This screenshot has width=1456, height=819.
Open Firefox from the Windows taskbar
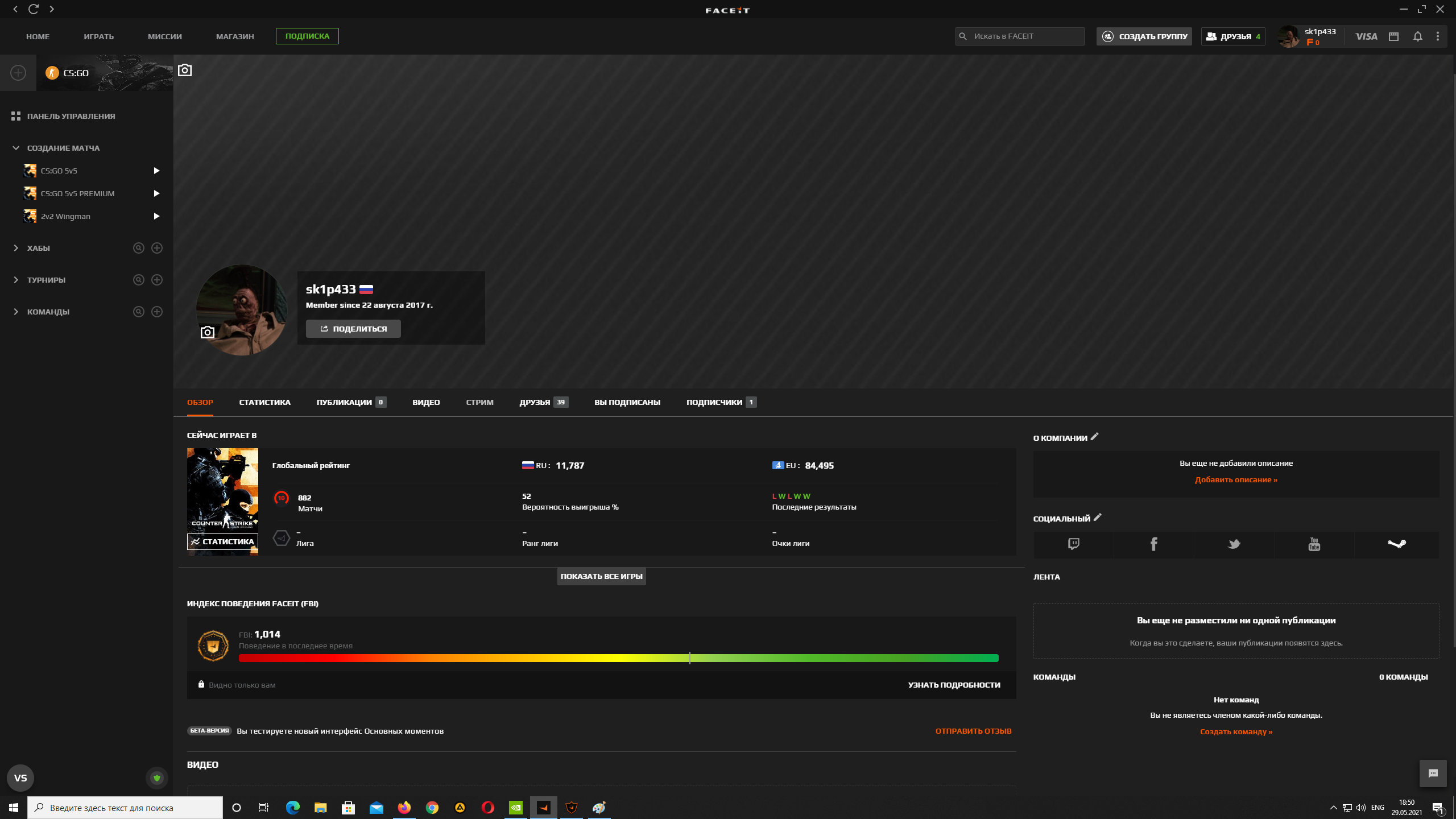tap(404, 808)
